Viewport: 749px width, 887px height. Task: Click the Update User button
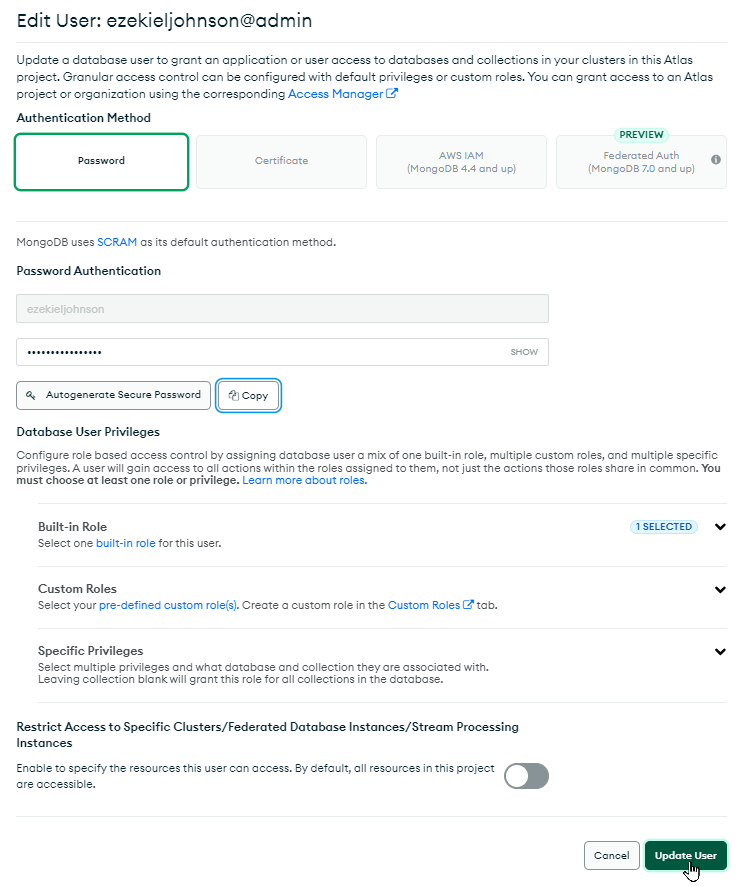tap(685, 855)
